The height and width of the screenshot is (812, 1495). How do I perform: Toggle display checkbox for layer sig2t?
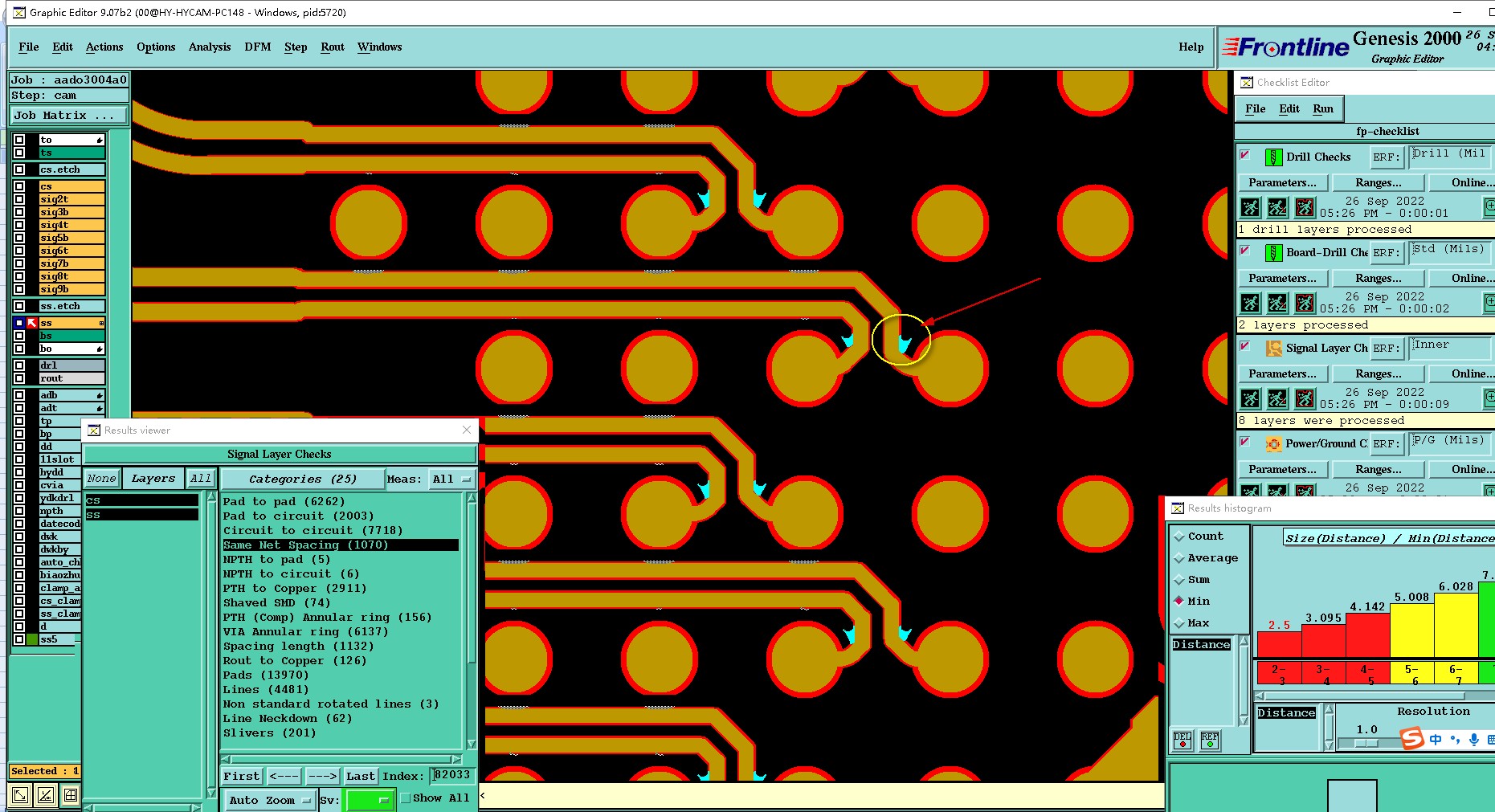19,199
